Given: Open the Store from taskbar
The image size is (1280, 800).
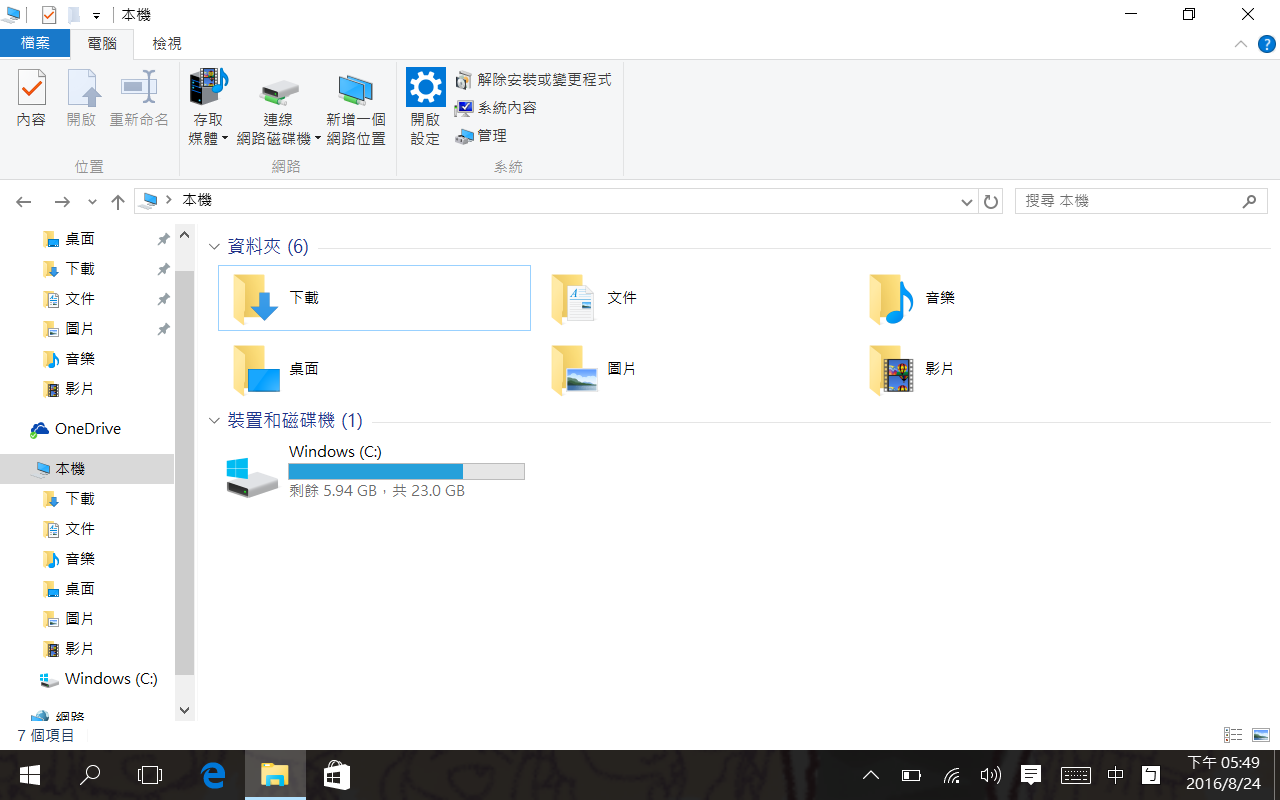Looking at the screenshot, I should [x=336, y=775].
